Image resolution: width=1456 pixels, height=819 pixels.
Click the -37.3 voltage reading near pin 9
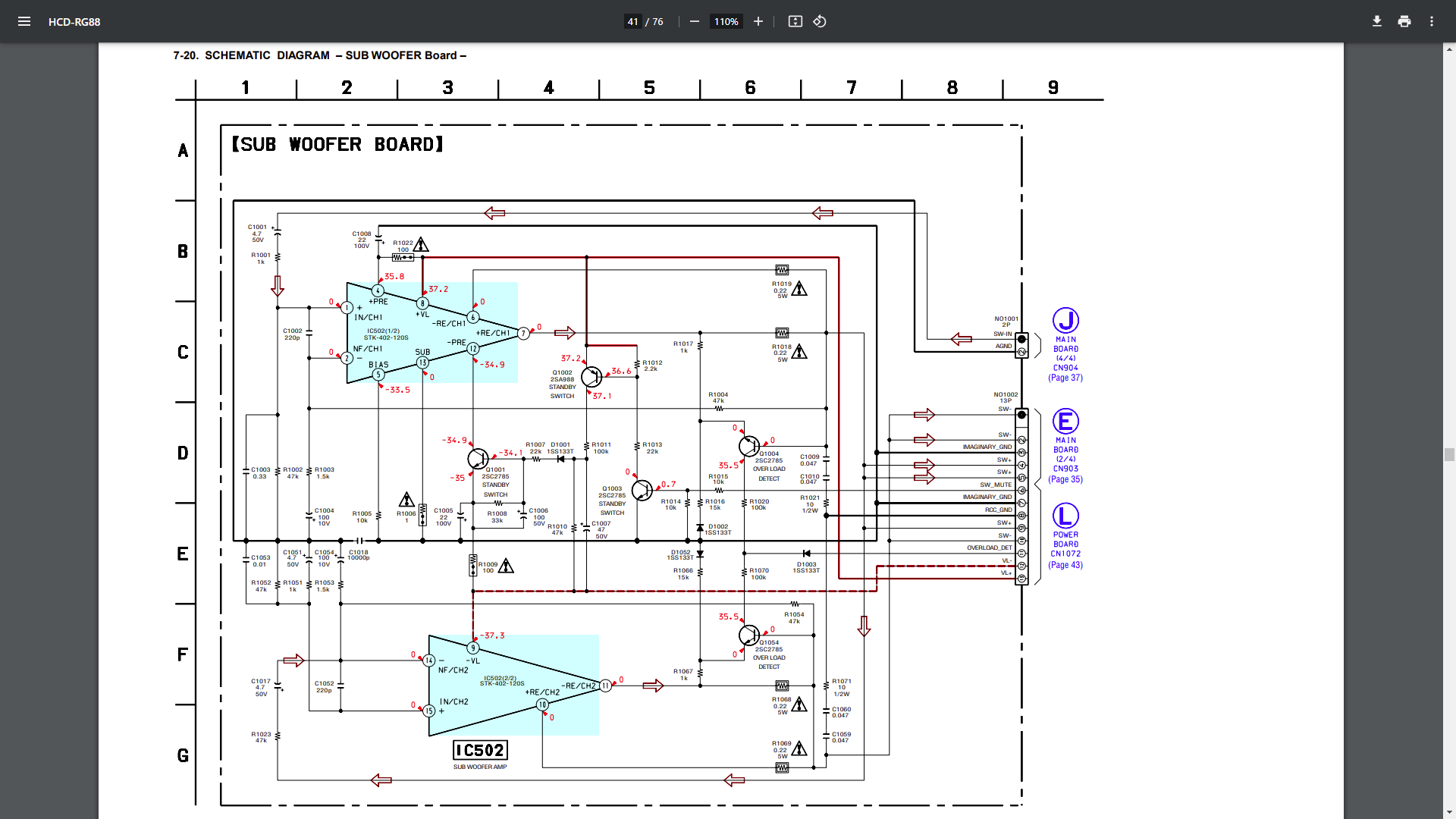pos(492,635)
